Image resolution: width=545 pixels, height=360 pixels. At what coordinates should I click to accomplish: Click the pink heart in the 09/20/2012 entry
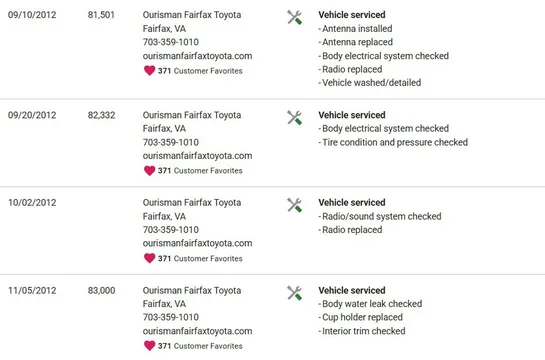click(149, 171)
